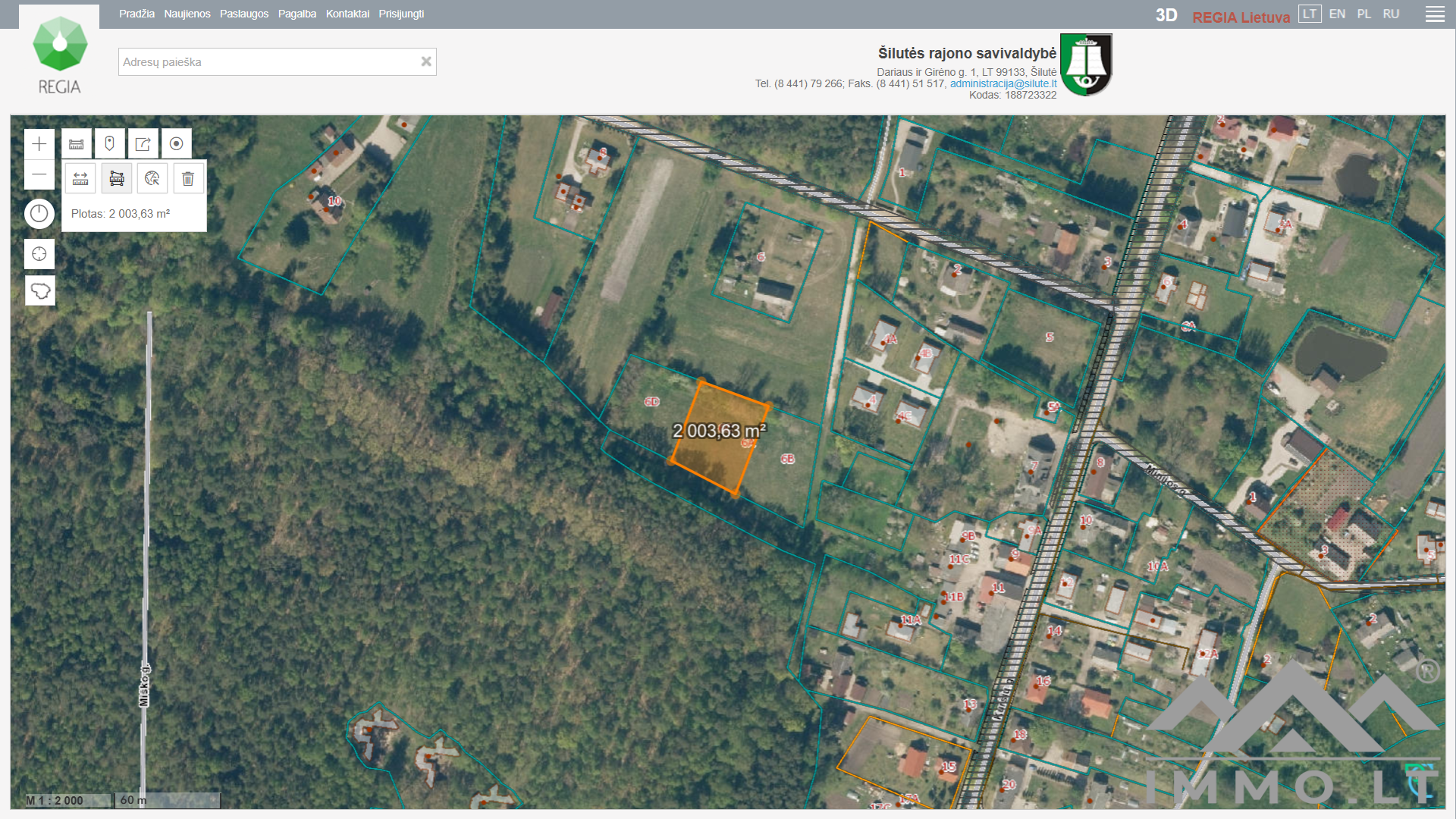Toggle the circular layer target button
The height and width of the screenshot is (819, 1456).
[177, 144]
